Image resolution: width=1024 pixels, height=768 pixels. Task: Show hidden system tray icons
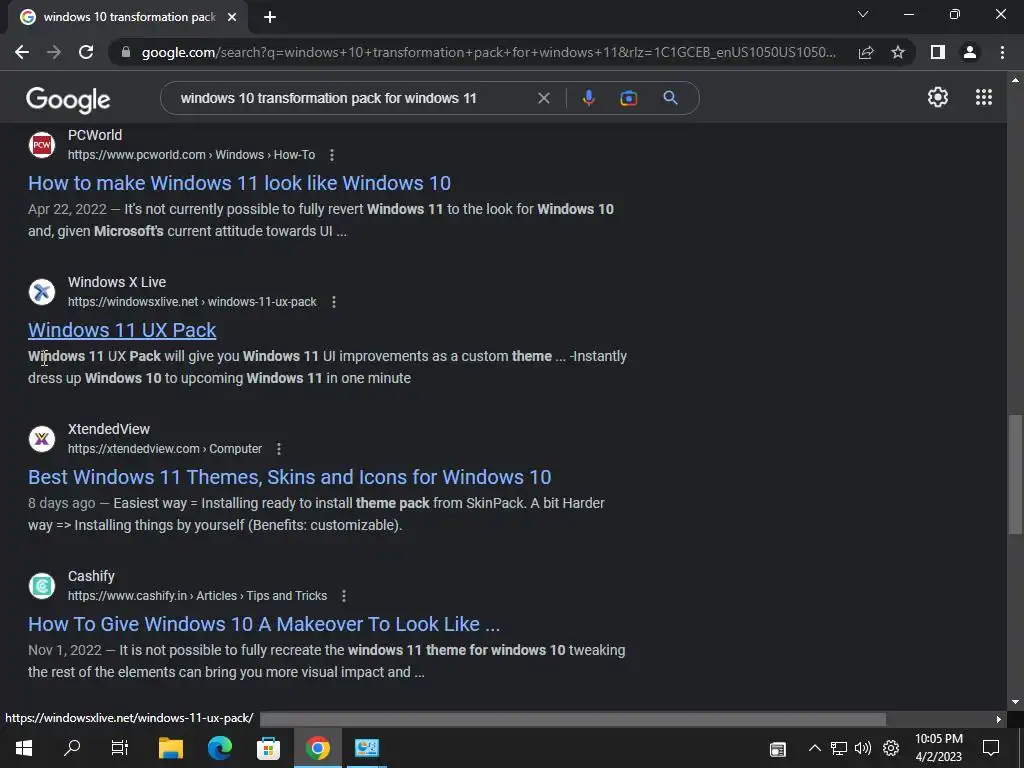[x=814, y=748]
